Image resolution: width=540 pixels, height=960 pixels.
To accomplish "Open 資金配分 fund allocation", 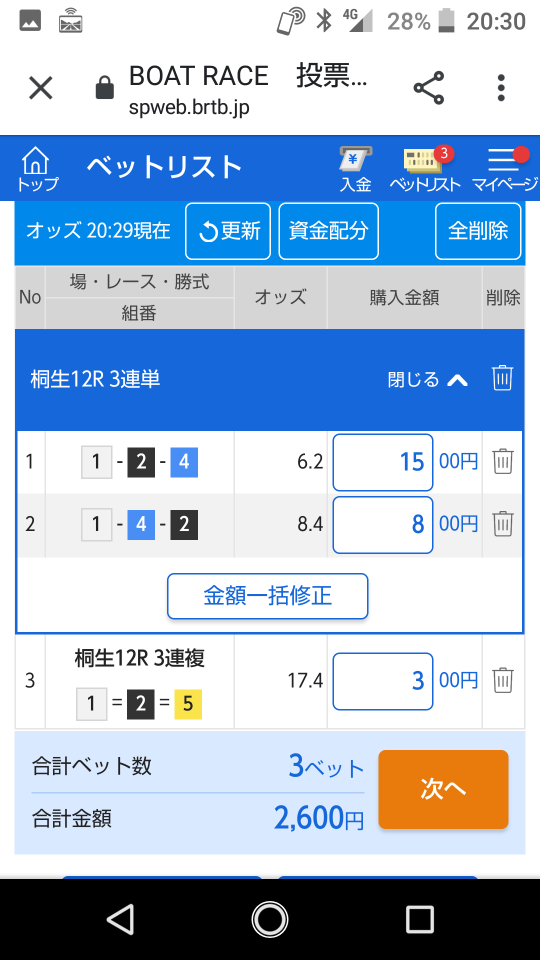I will pyautogui.click(x=329, y=231).
